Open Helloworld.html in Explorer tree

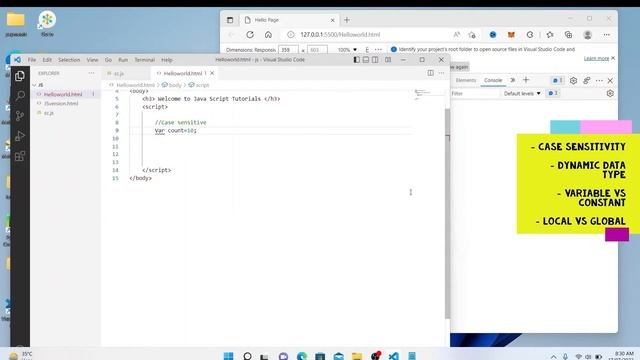tap(63, 94)
